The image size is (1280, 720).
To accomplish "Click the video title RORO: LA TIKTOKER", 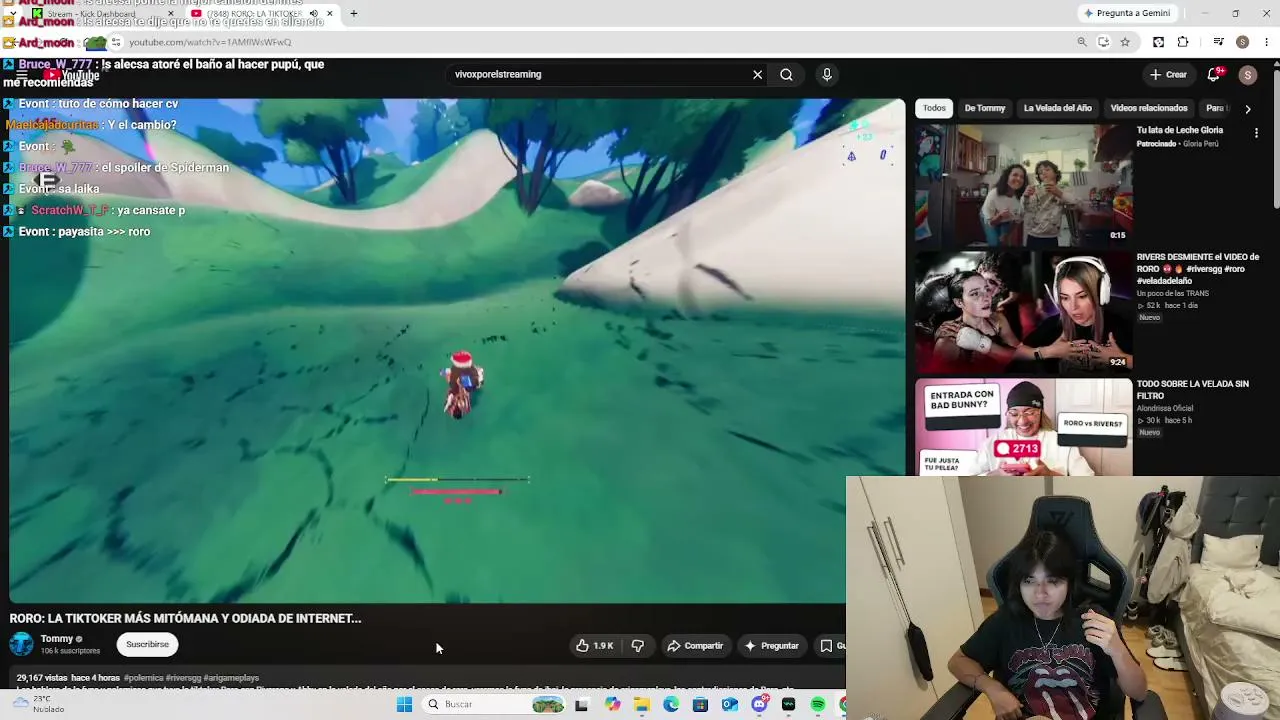I will 185,618.
